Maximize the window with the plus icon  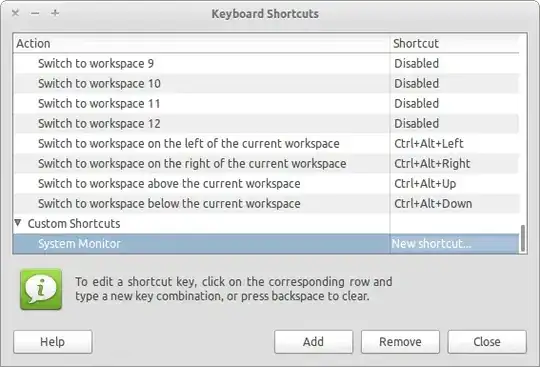tap(55, 13)
